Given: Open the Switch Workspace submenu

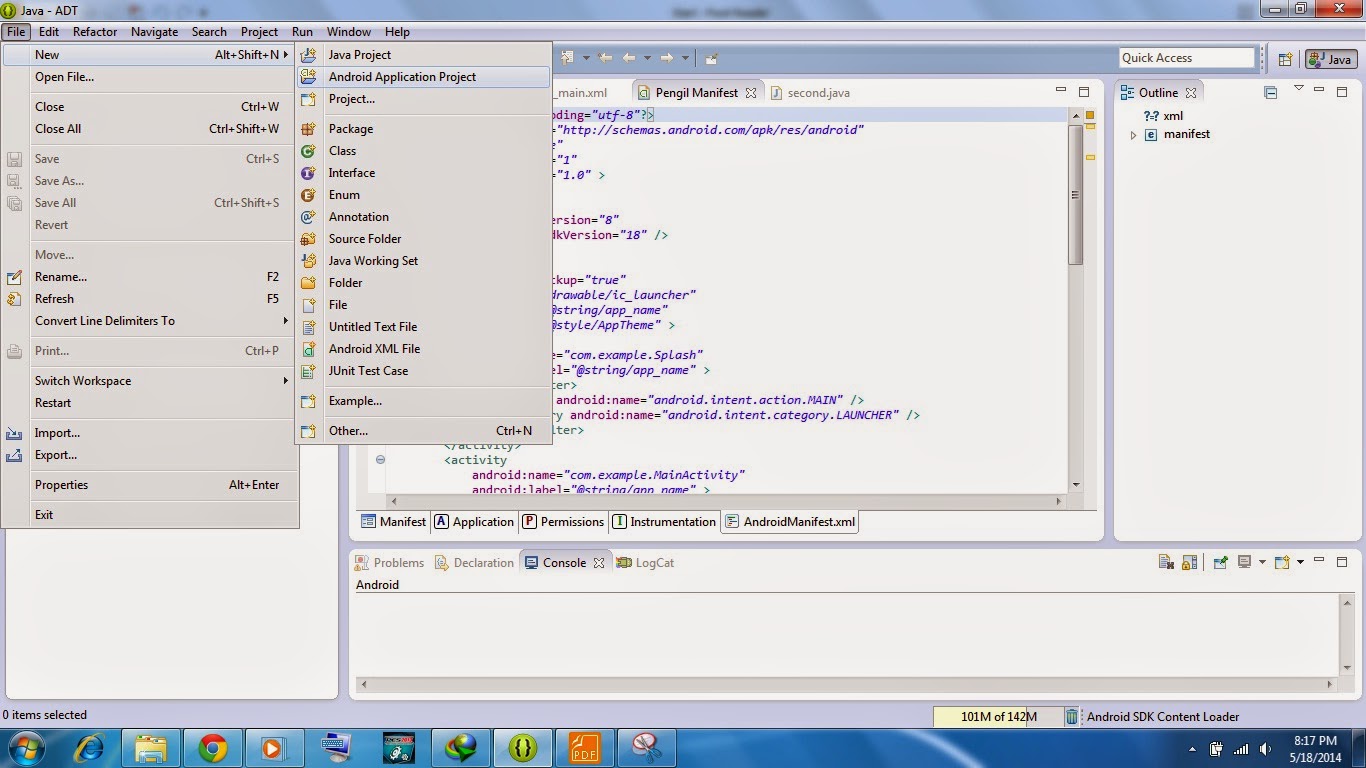Looking at the screenshot, I should (150, 381).
